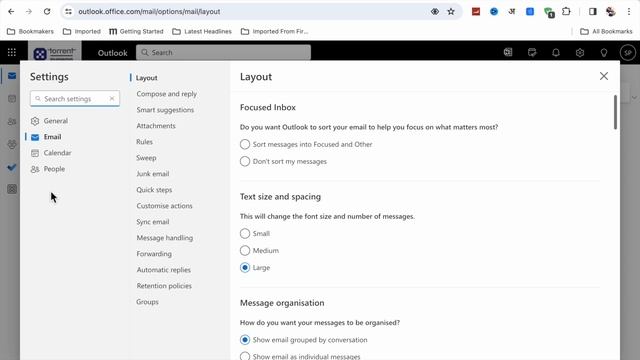This screenshot has width=640, height=360.
Task: Open Sync email settings
Action: [x=153, y=222]
